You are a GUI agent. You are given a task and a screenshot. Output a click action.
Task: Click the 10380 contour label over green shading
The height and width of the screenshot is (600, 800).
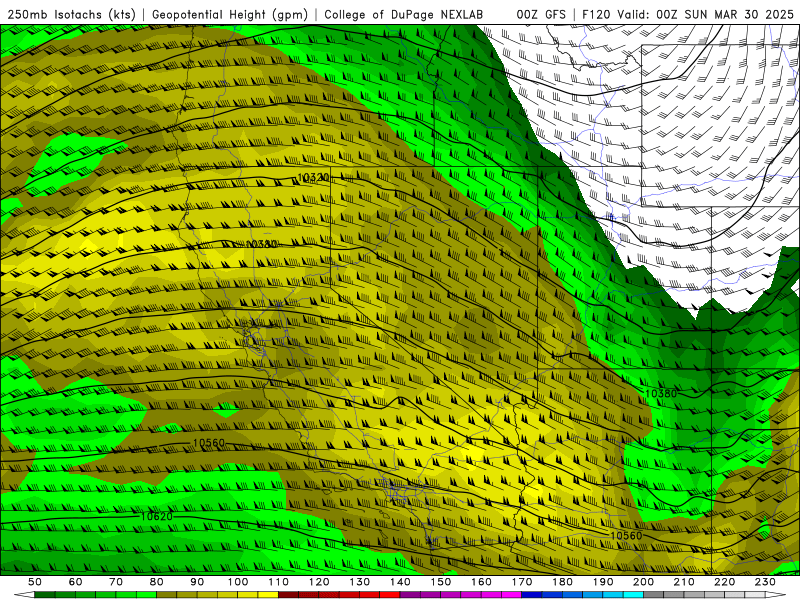coord(661,393)
